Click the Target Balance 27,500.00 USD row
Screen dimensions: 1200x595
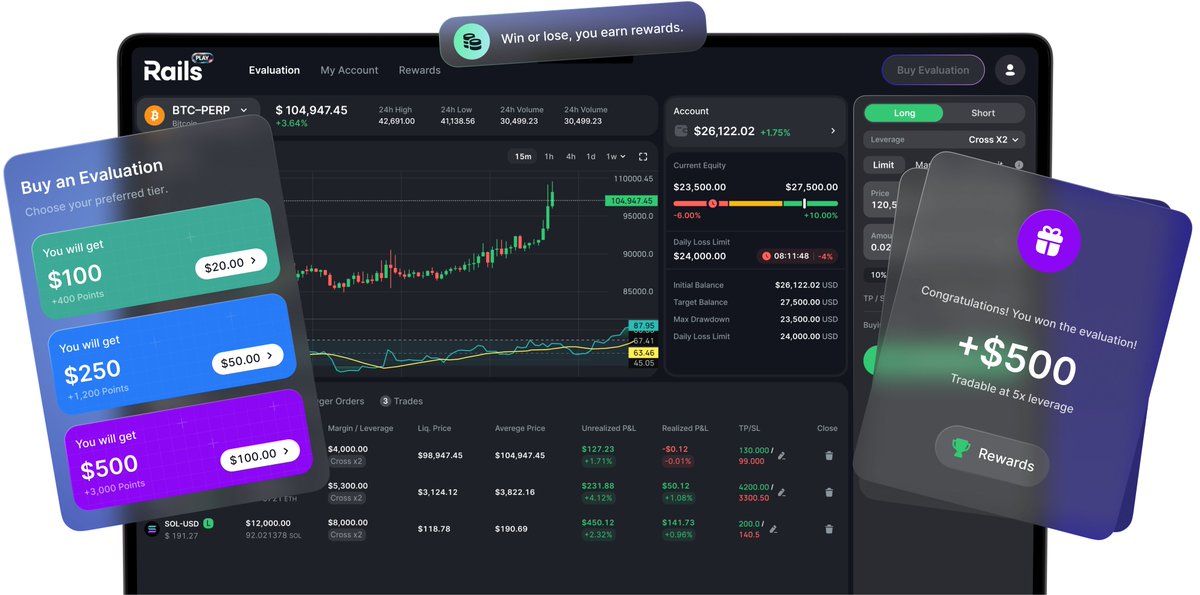(x=755, y=302)
